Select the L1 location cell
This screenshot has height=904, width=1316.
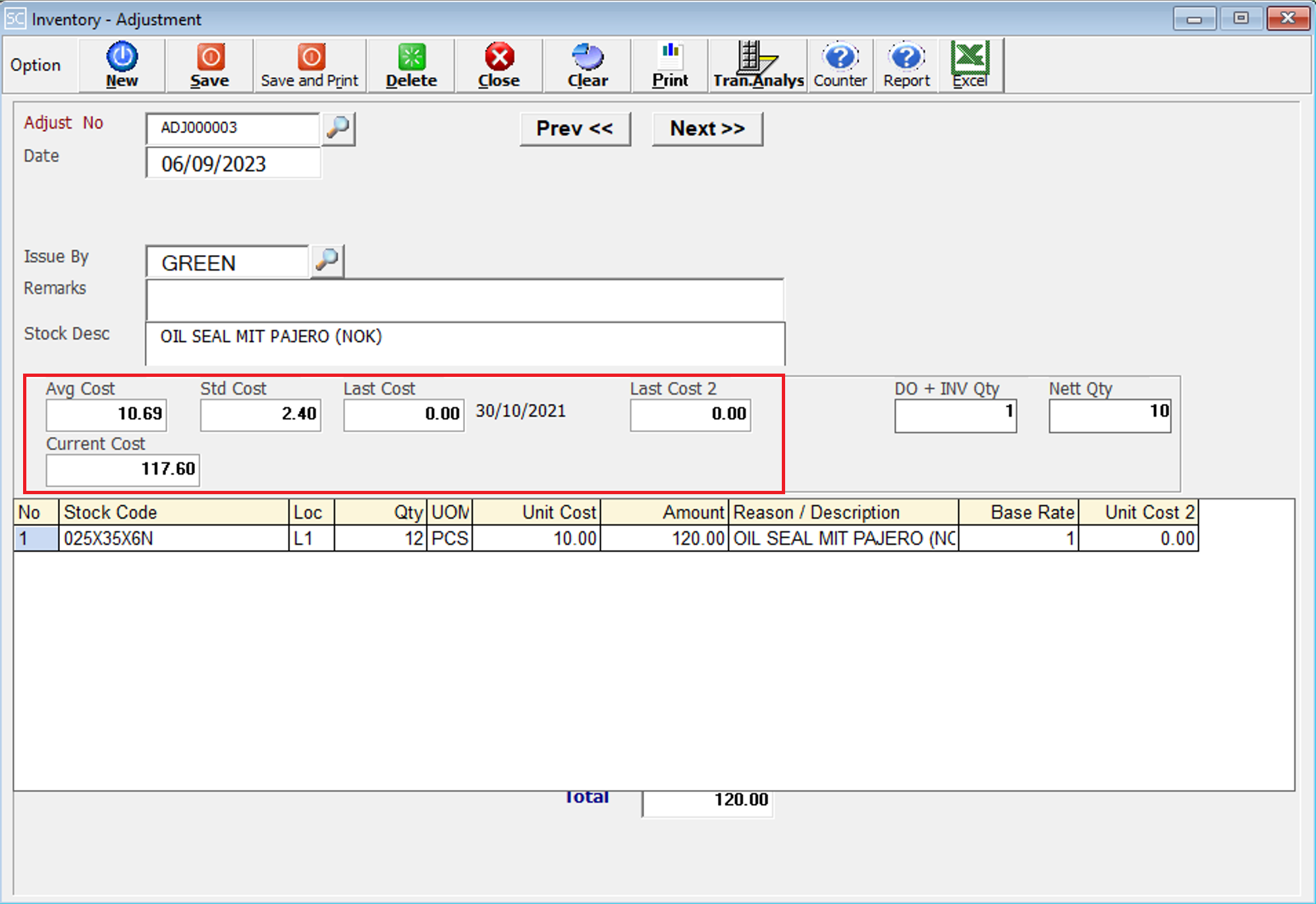[x=312, y=538]
